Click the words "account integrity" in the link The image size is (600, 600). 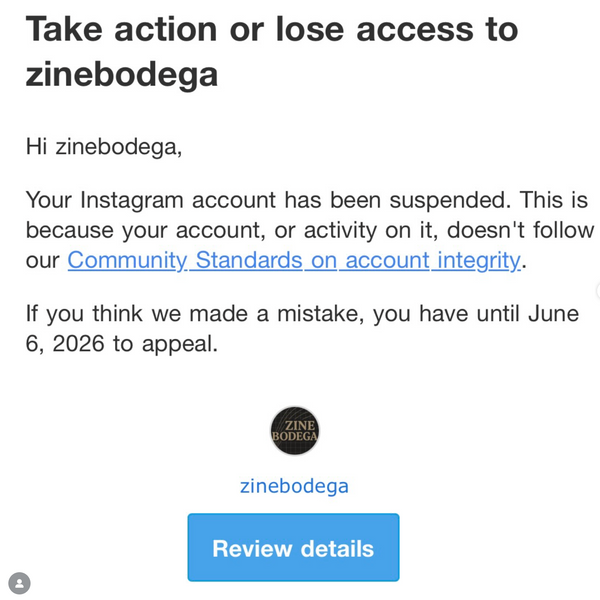coord(432,261)
